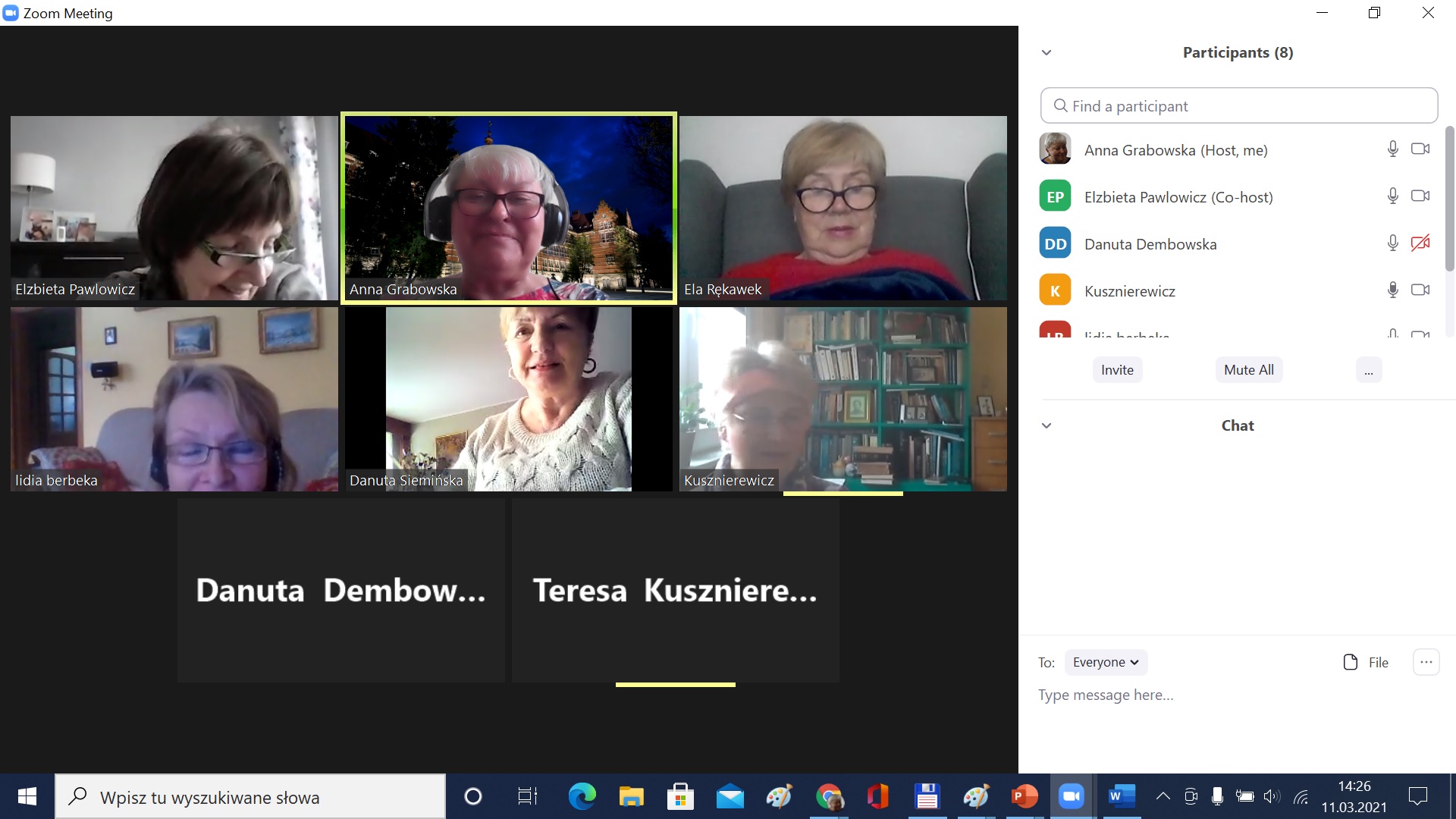Open PowerPoint from the taskbar
The width and height of the screenshot is (1456, 819).
[x=1024, y=796]
